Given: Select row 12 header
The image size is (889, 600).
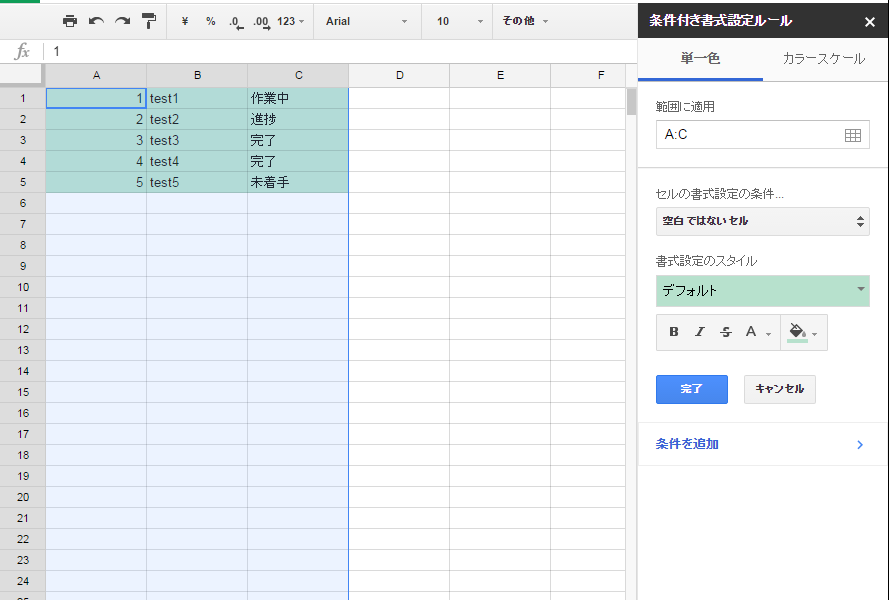Looking at the screenshot, I should [23, 329].
